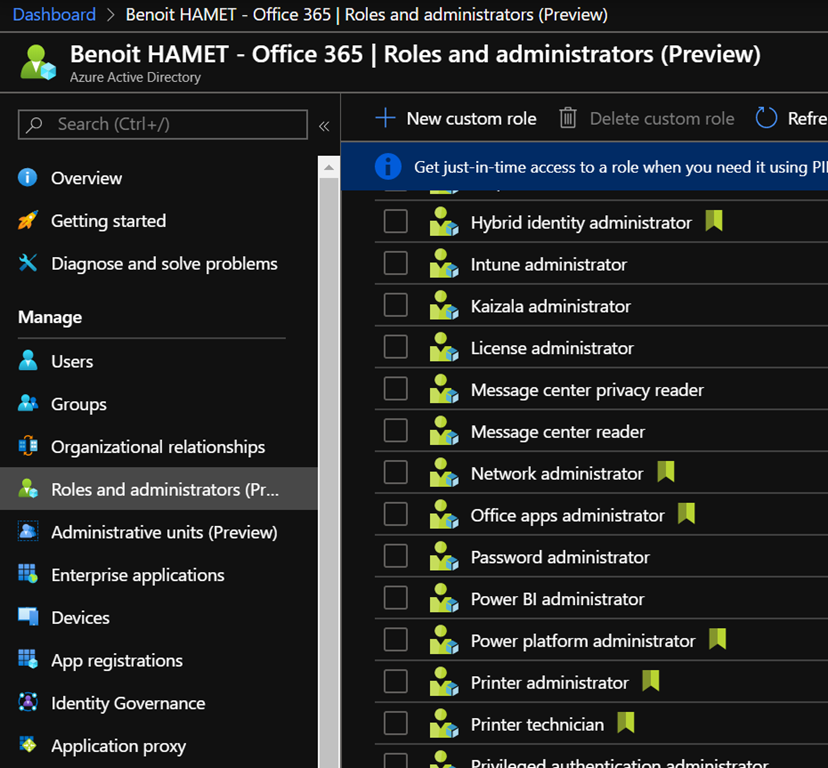
Task: Click the Identity Governance icon
Action: point(28,703)
